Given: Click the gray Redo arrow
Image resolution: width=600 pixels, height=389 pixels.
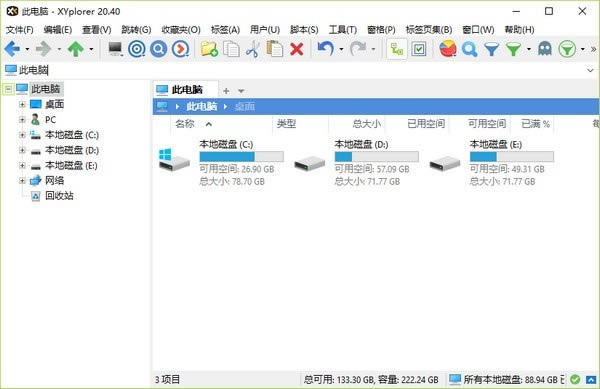Looking at the screenshot, I should tap(358, 49).
